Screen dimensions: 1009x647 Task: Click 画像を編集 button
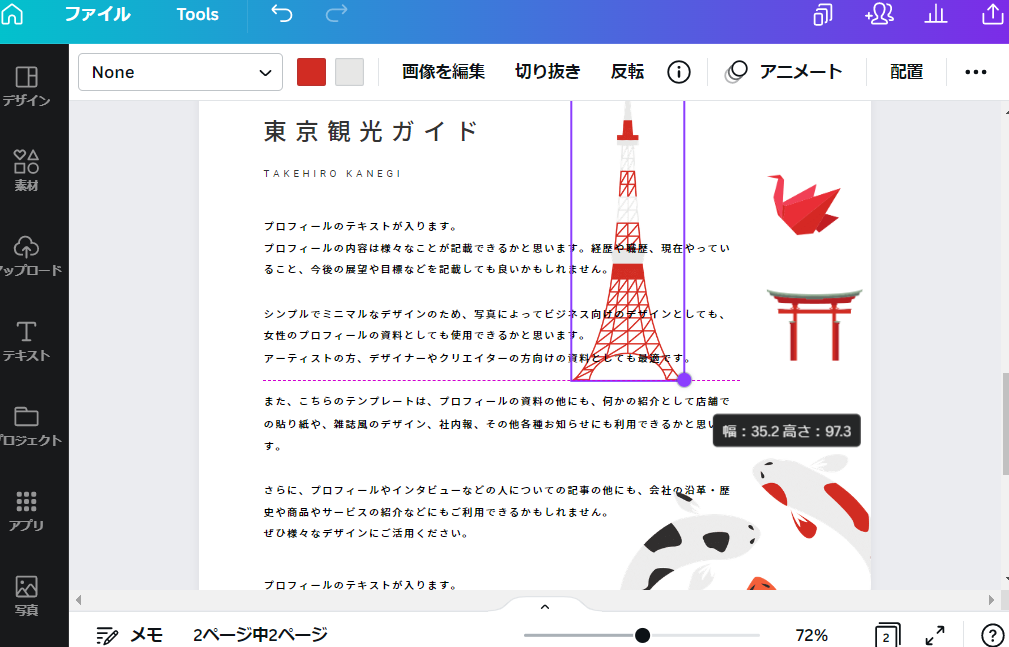pyautogui.click(x=443, y=71)
